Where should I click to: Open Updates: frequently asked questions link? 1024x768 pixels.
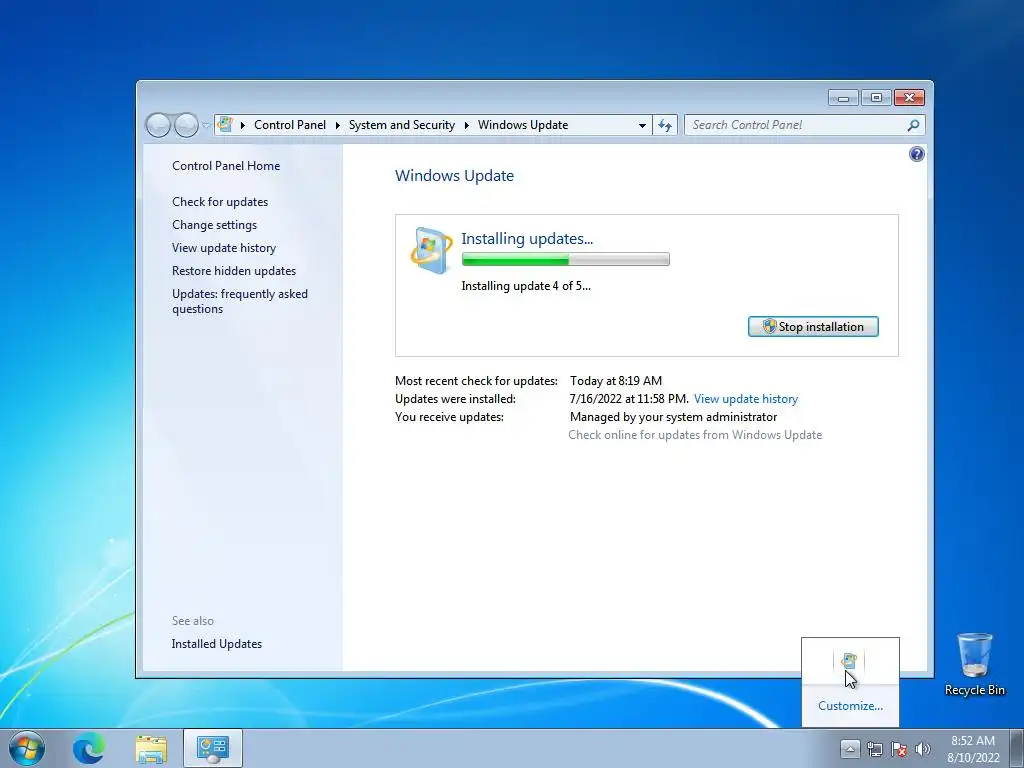click(x=240, y=301)
